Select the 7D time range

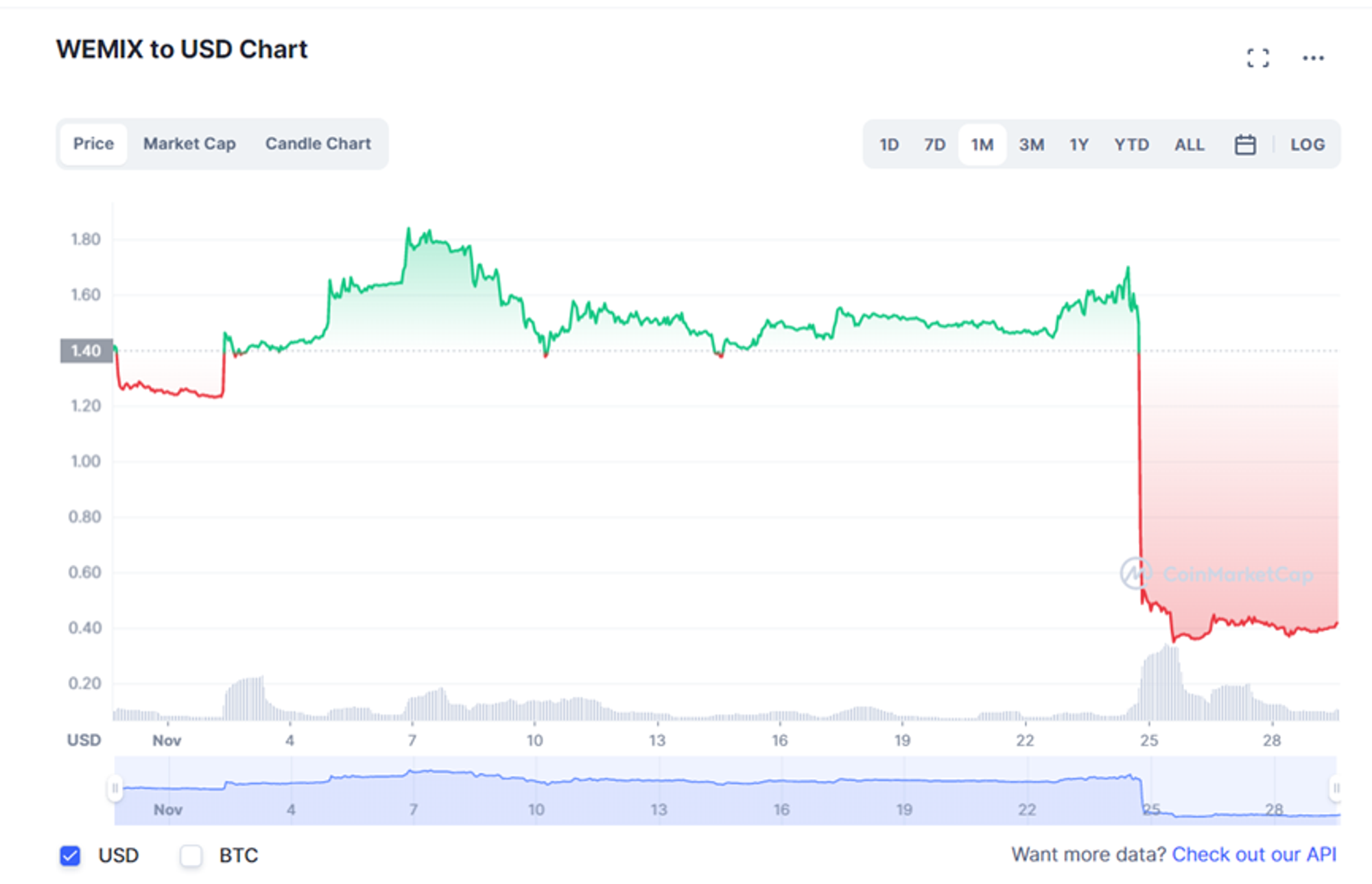(934, 145)
